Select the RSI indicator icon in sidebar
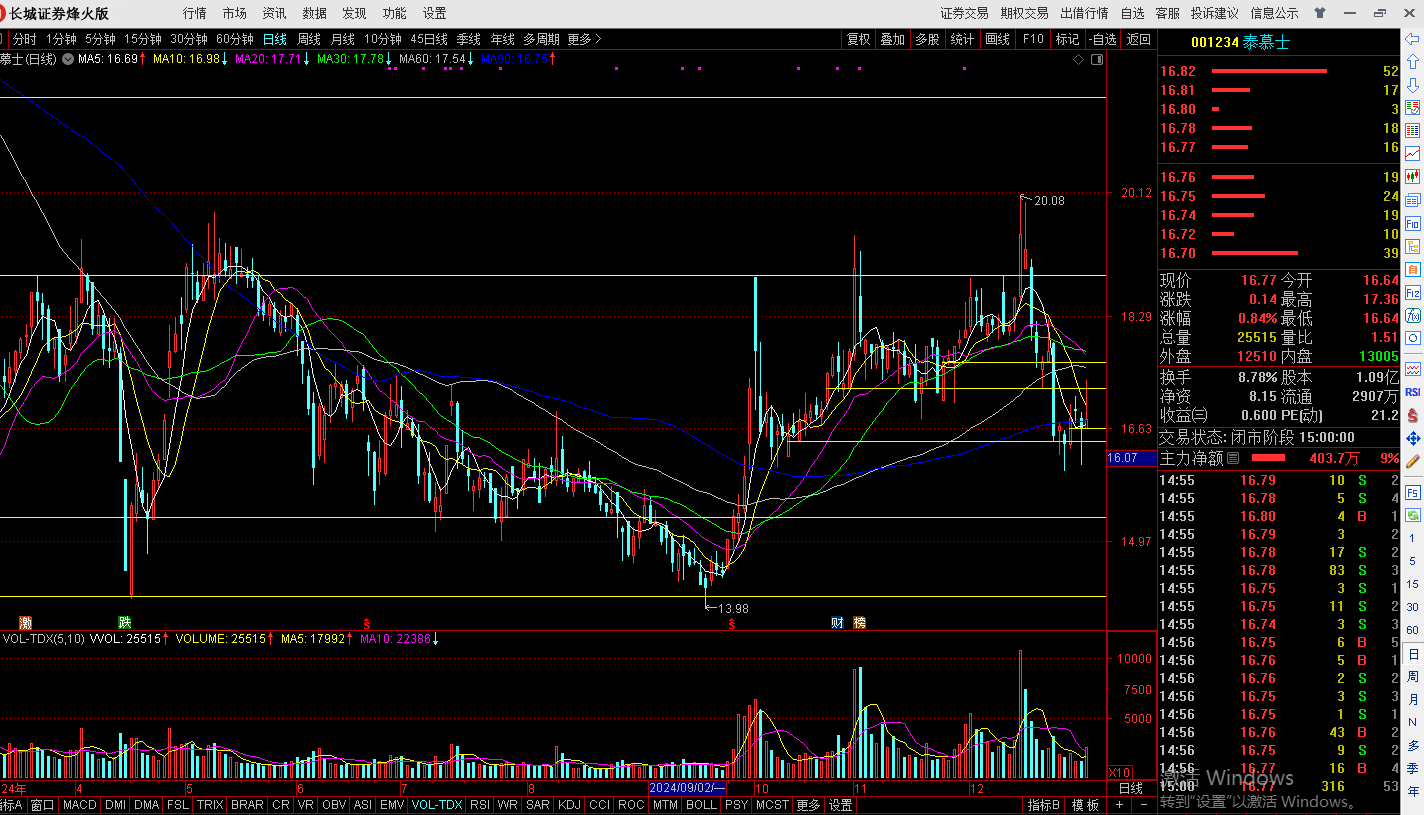Viewport: 1424px width, 815px height. [1413, 392]
